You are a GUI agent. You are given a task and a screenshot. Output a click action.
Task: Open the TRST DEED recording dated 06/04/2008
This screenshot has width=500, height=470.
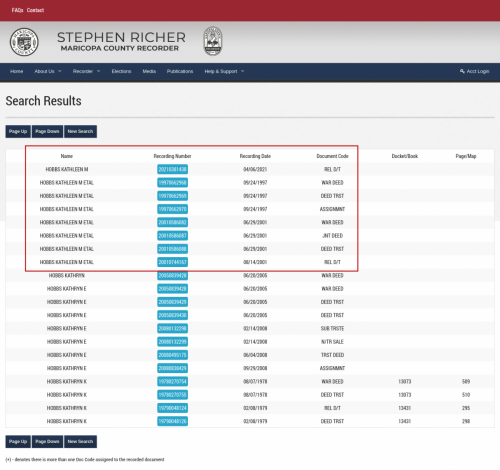172,355
